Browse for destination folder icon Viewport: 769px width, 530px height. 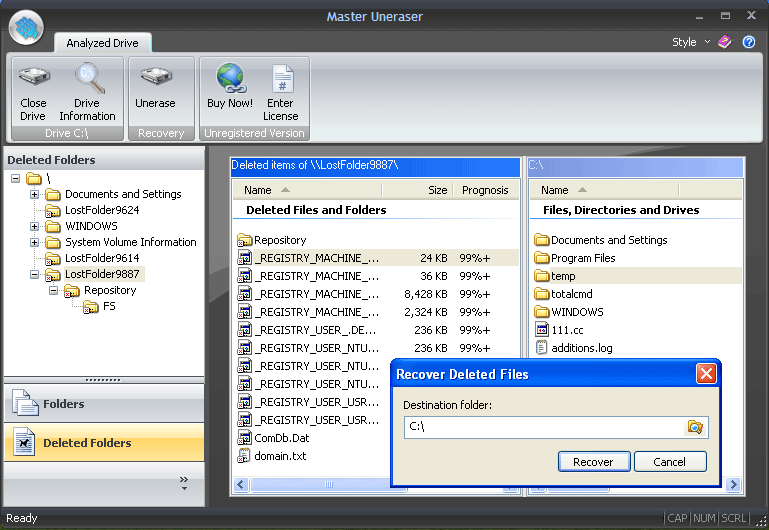(x=695, y=427)
